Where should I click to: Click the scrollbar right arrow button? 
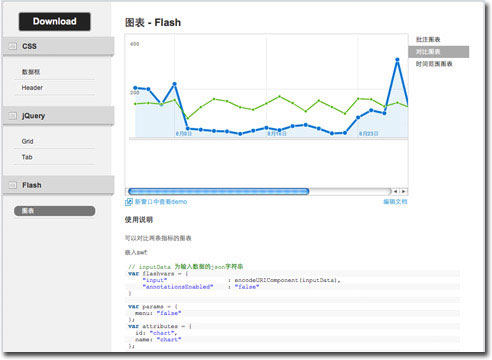[x=403, y=191]
